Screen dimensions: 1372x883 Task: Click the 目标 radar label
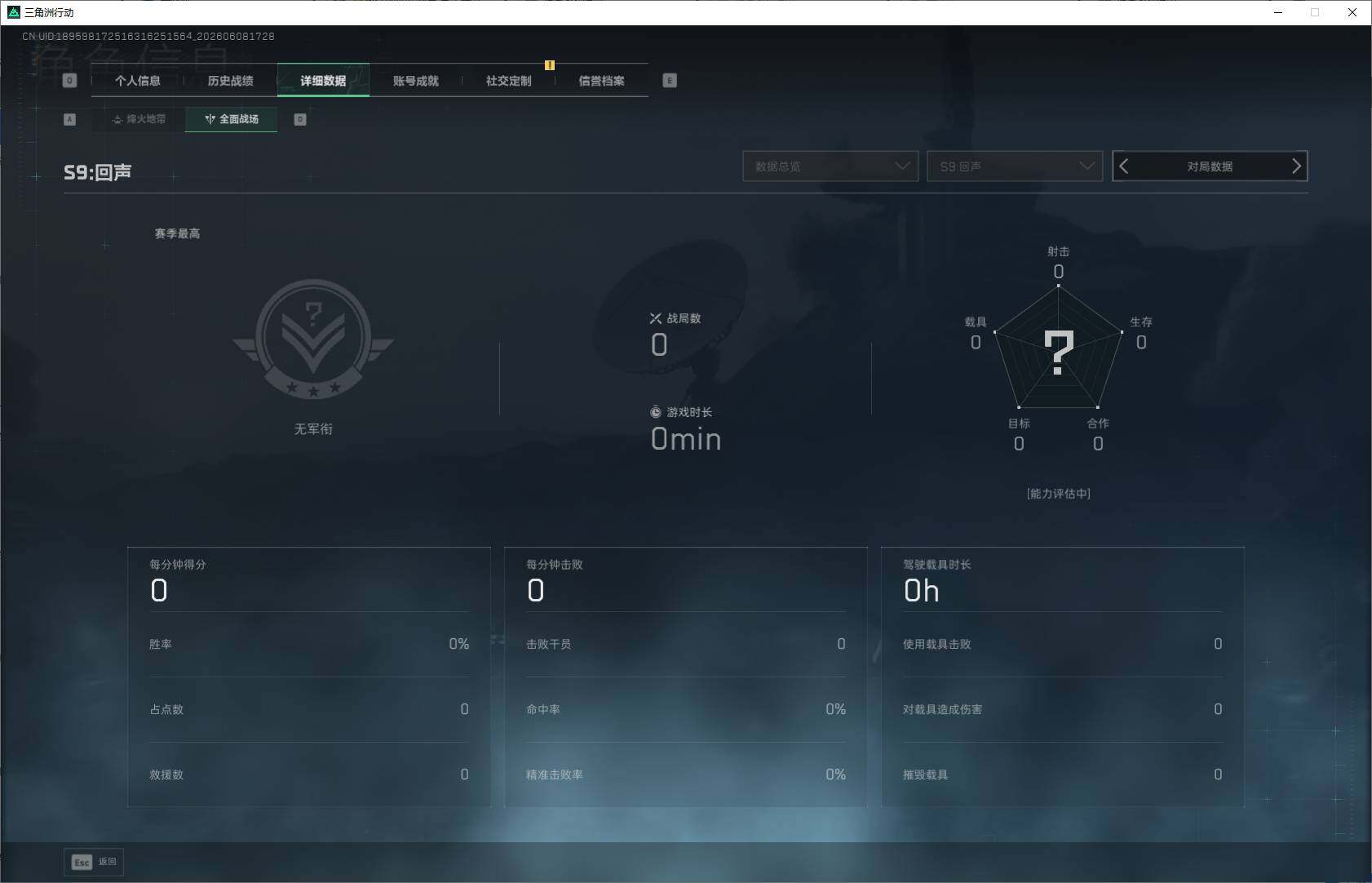(x=1019, y=424)
